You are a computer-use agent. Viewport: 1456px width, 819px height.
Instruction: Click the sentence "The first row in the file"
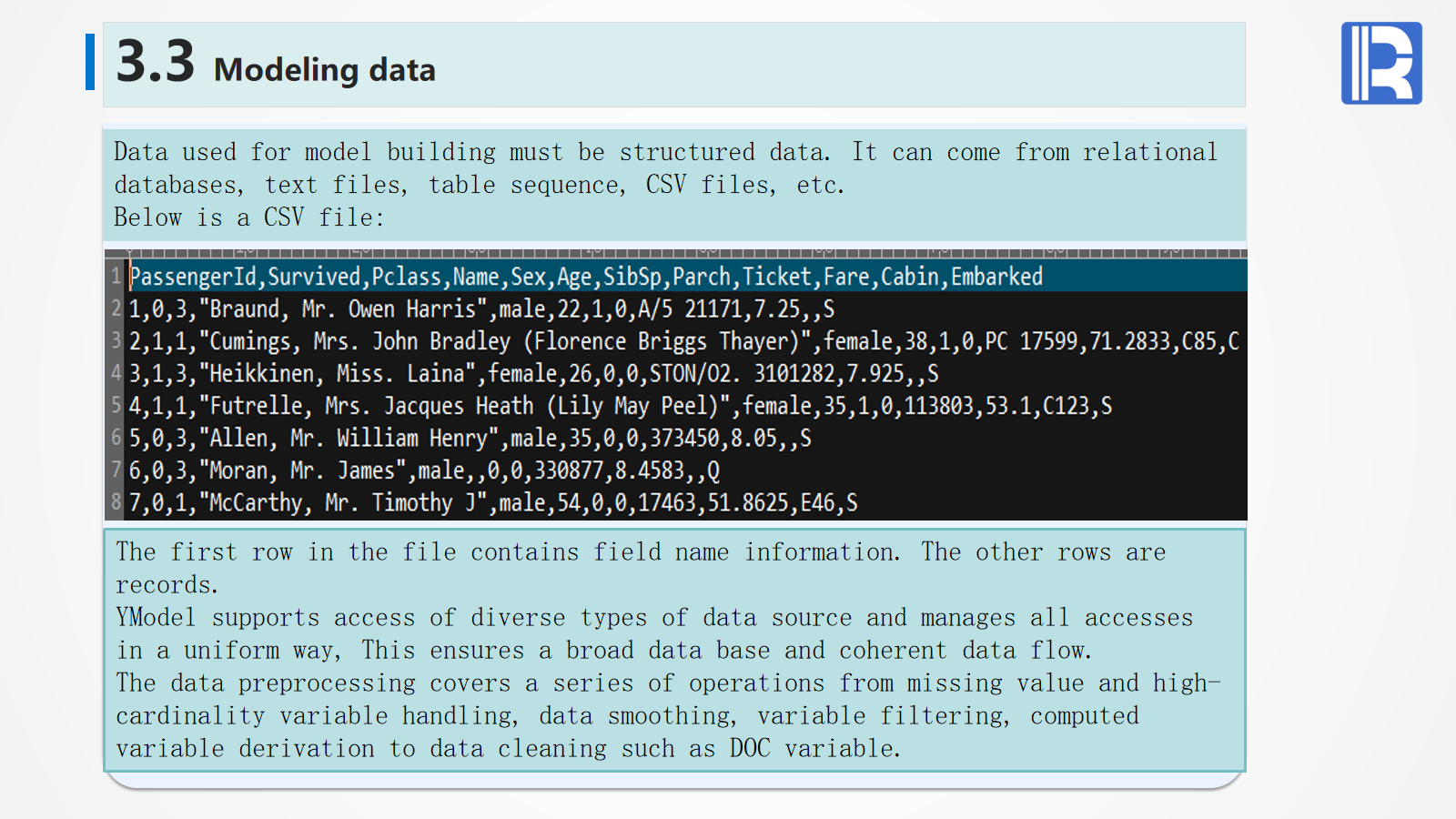506,552
